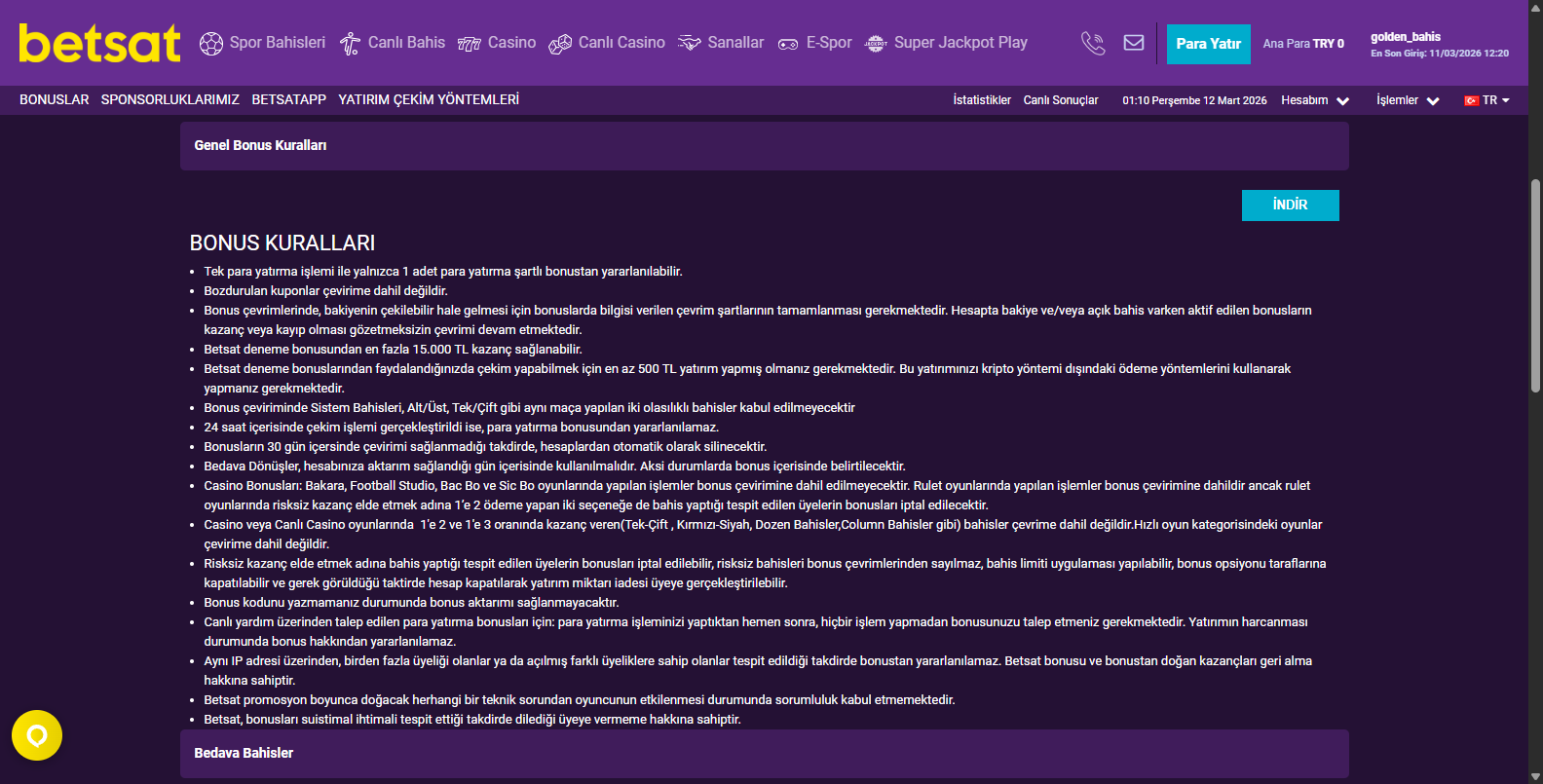The height and width of the screenshot is (784, 1543).
Task: Click rule starting 'Tek para yatırma işlemi'
Action: (443, 272)
